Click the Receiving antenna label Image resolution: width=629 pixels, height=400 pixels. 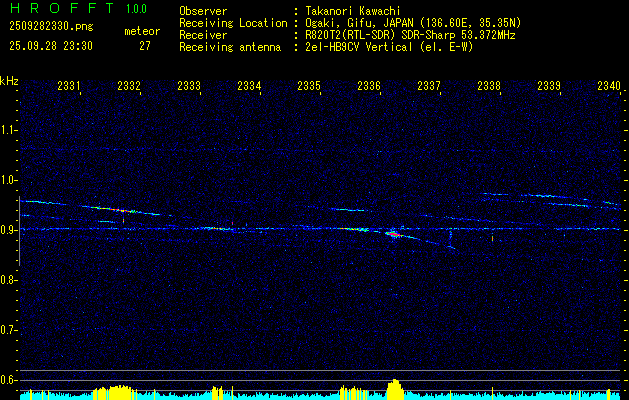[x=230, y=47]
